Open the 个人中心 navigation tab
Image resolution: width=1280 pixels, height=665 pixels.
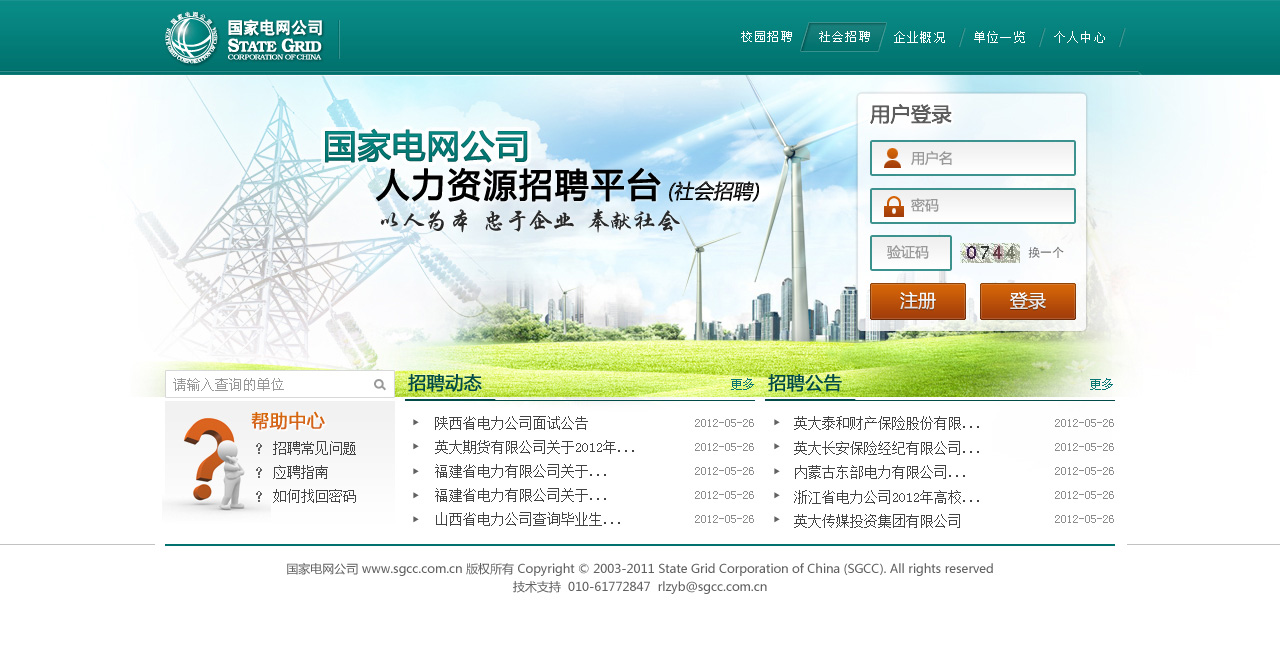1080,37
